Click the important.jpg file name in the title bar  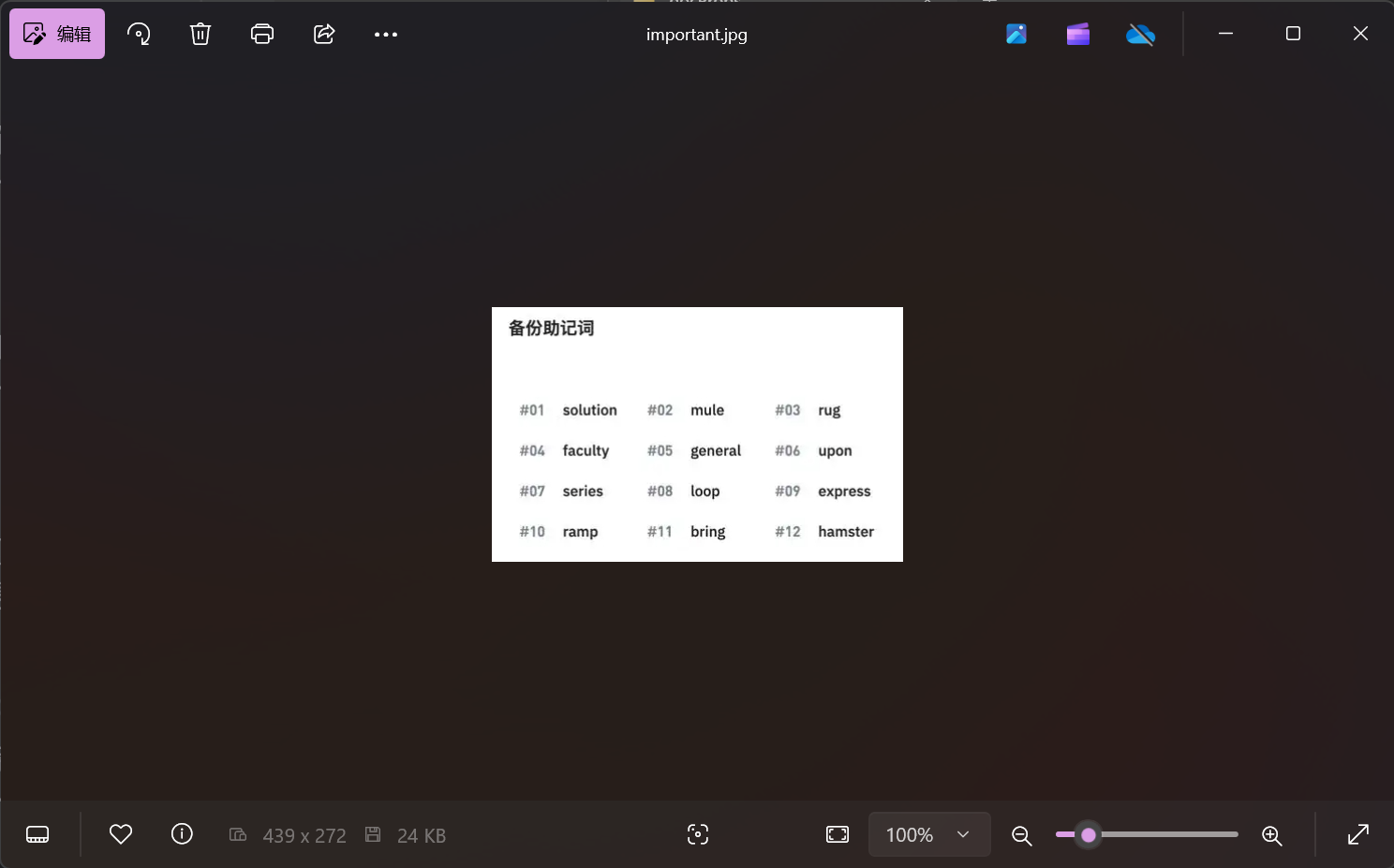tap(696, 35)
